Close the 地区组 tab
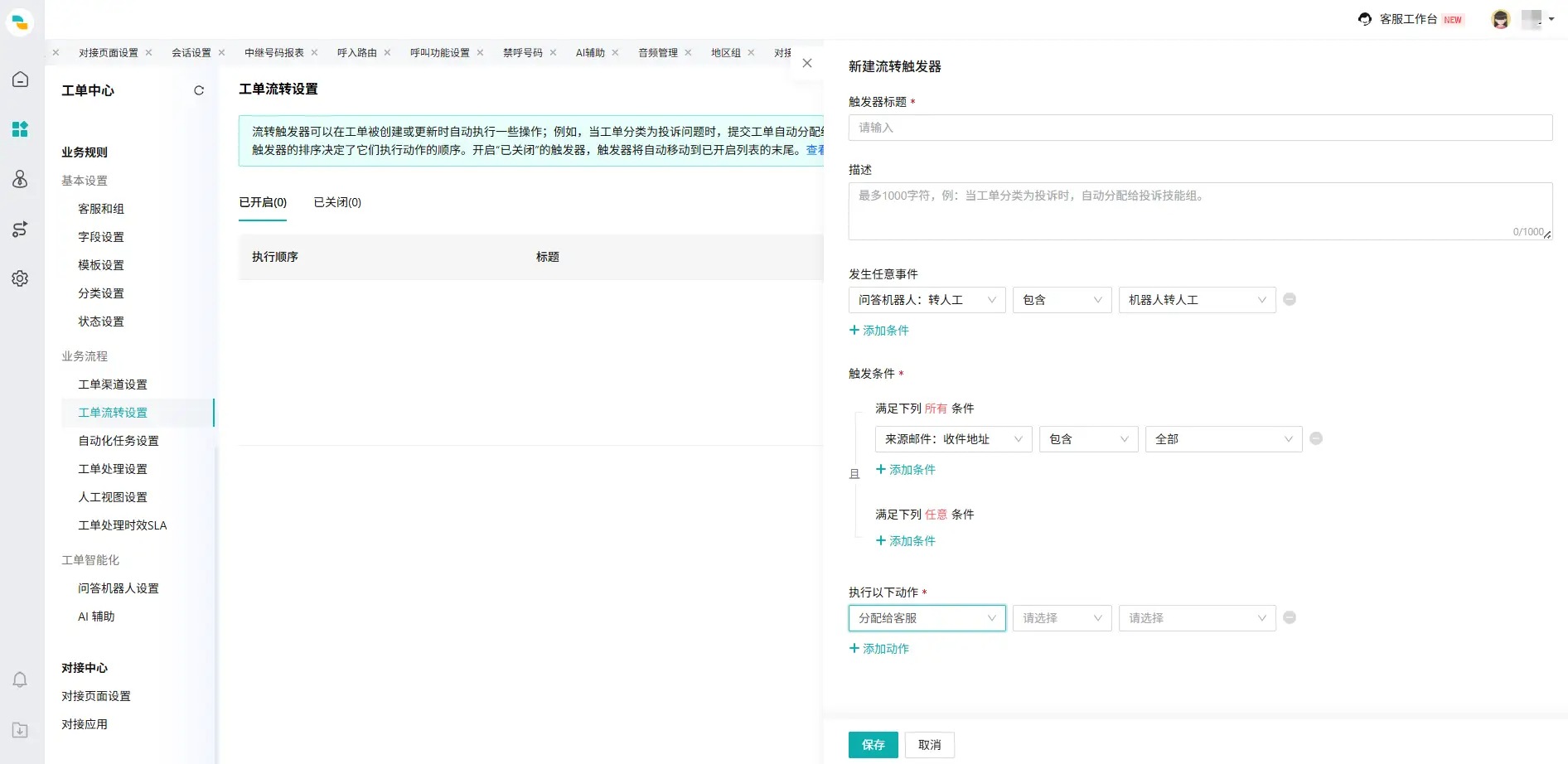The width and height of the screenshot is (1568, 764). (751, 52)
